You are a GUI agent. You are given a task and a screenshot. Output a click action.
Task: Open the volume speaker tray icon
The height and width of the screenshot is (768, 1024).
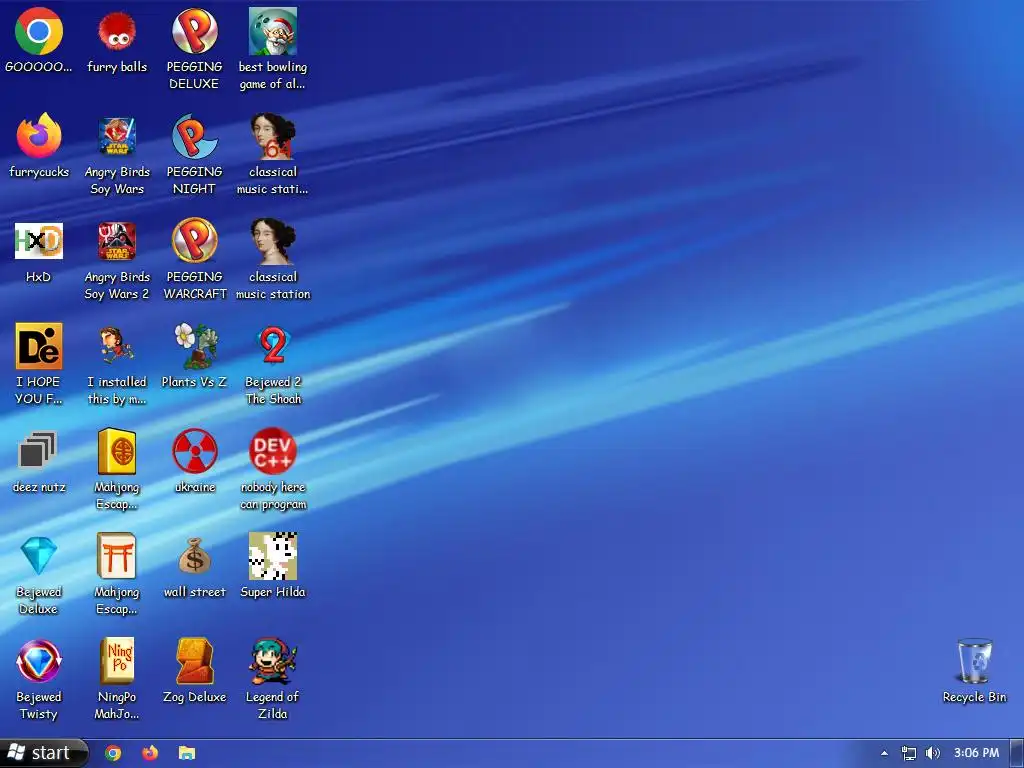pos(933,753)
